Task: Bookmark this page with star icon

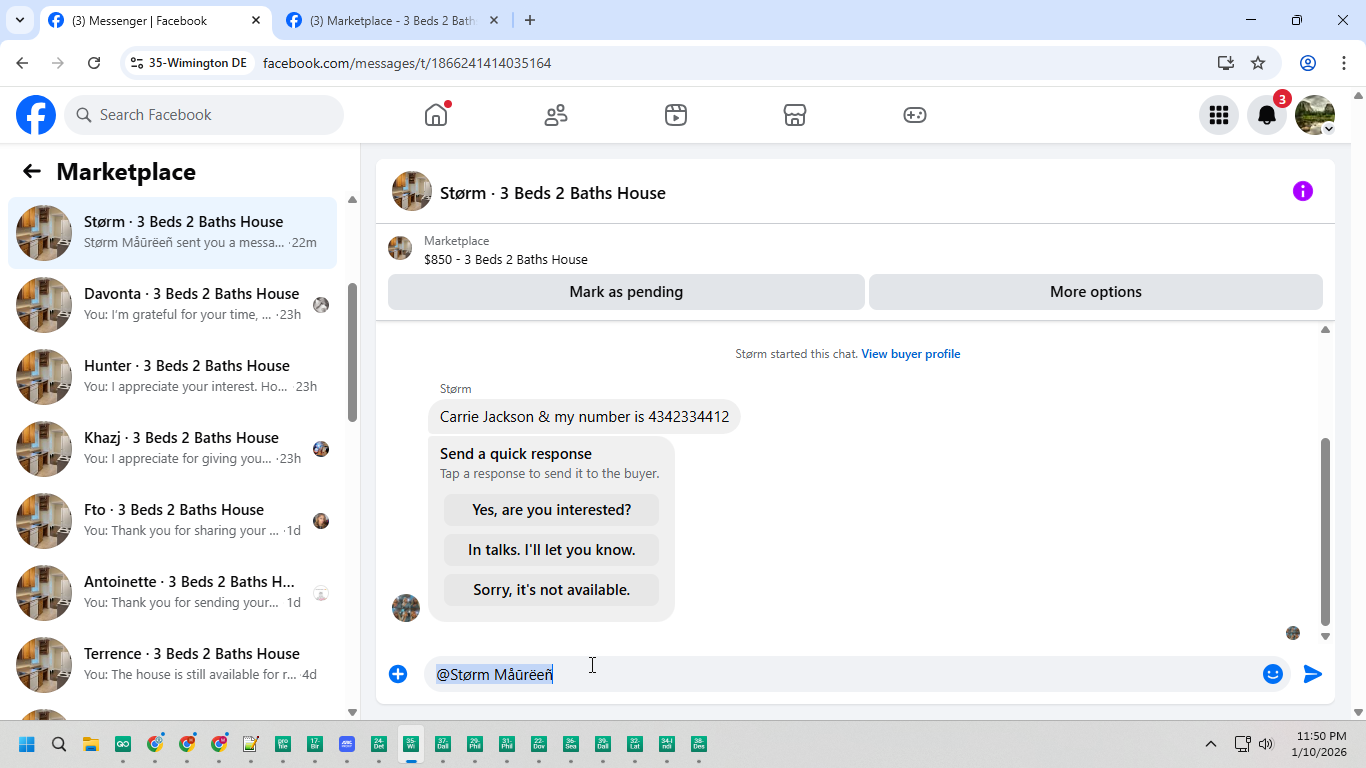Action: [x=1258, y=63]
